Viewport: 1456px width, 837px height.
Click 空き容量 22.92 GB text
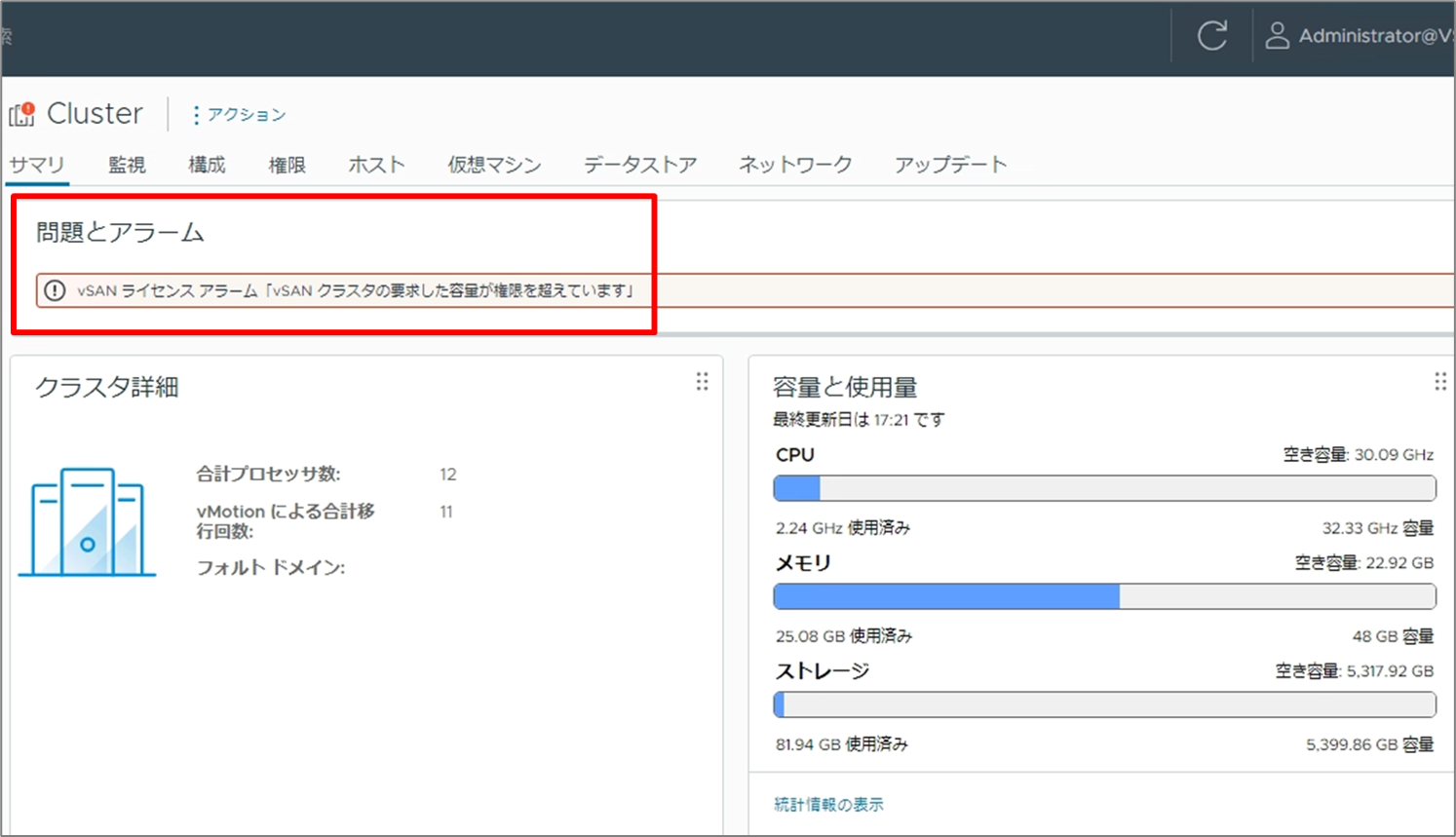click(x=1363, y=563)
